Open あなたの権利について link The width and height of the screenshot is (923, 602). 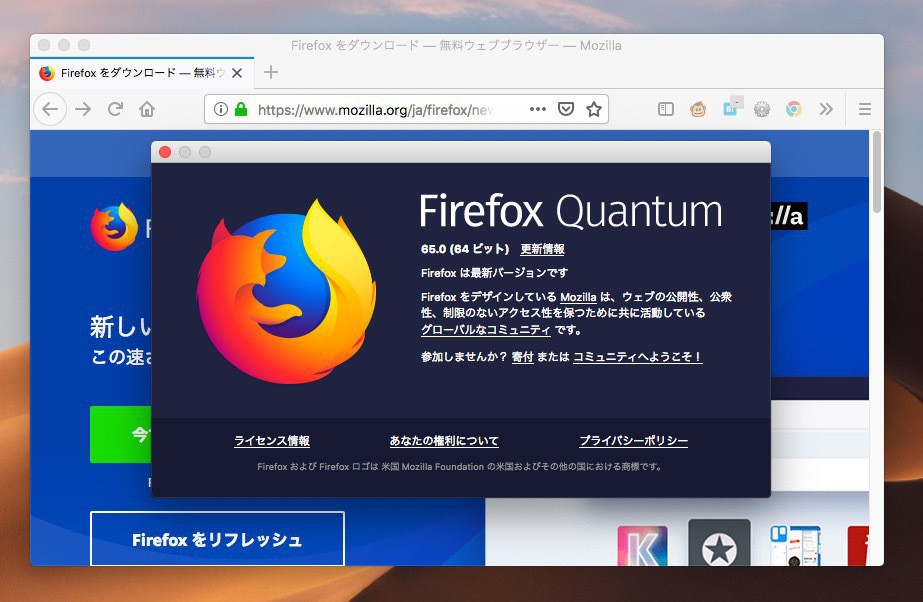point(444,441)
